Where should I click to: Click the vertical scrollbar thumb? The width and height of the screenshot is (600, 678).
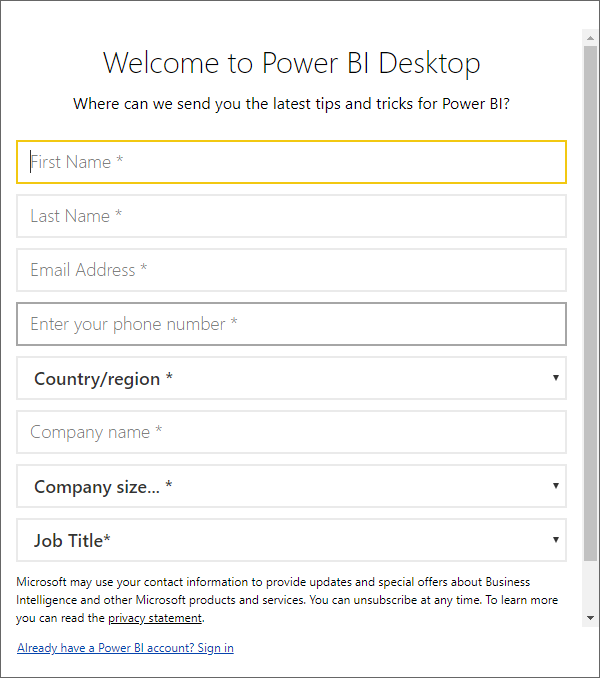coord(590,304)
